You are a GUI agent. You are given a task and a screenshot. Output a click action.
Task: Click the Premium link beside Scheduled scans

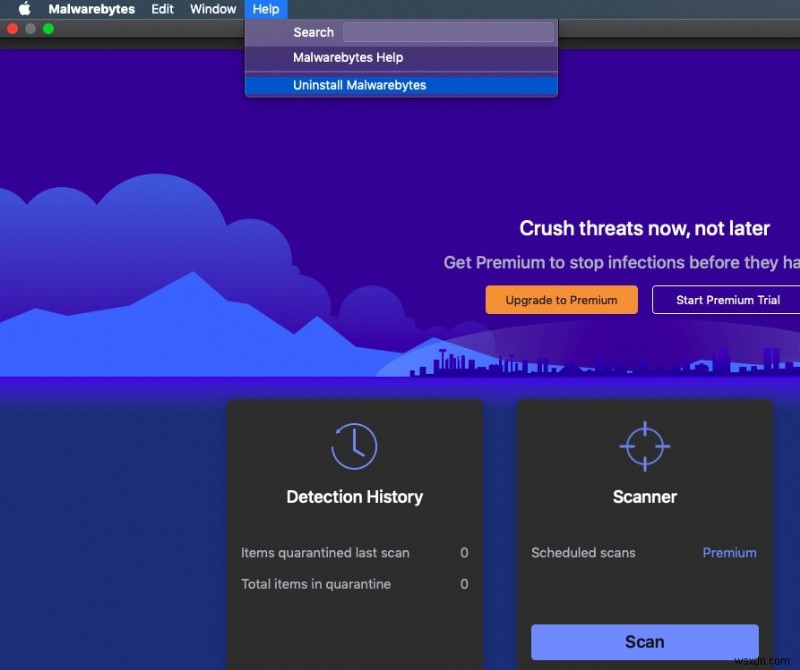(x=729, y=553)
